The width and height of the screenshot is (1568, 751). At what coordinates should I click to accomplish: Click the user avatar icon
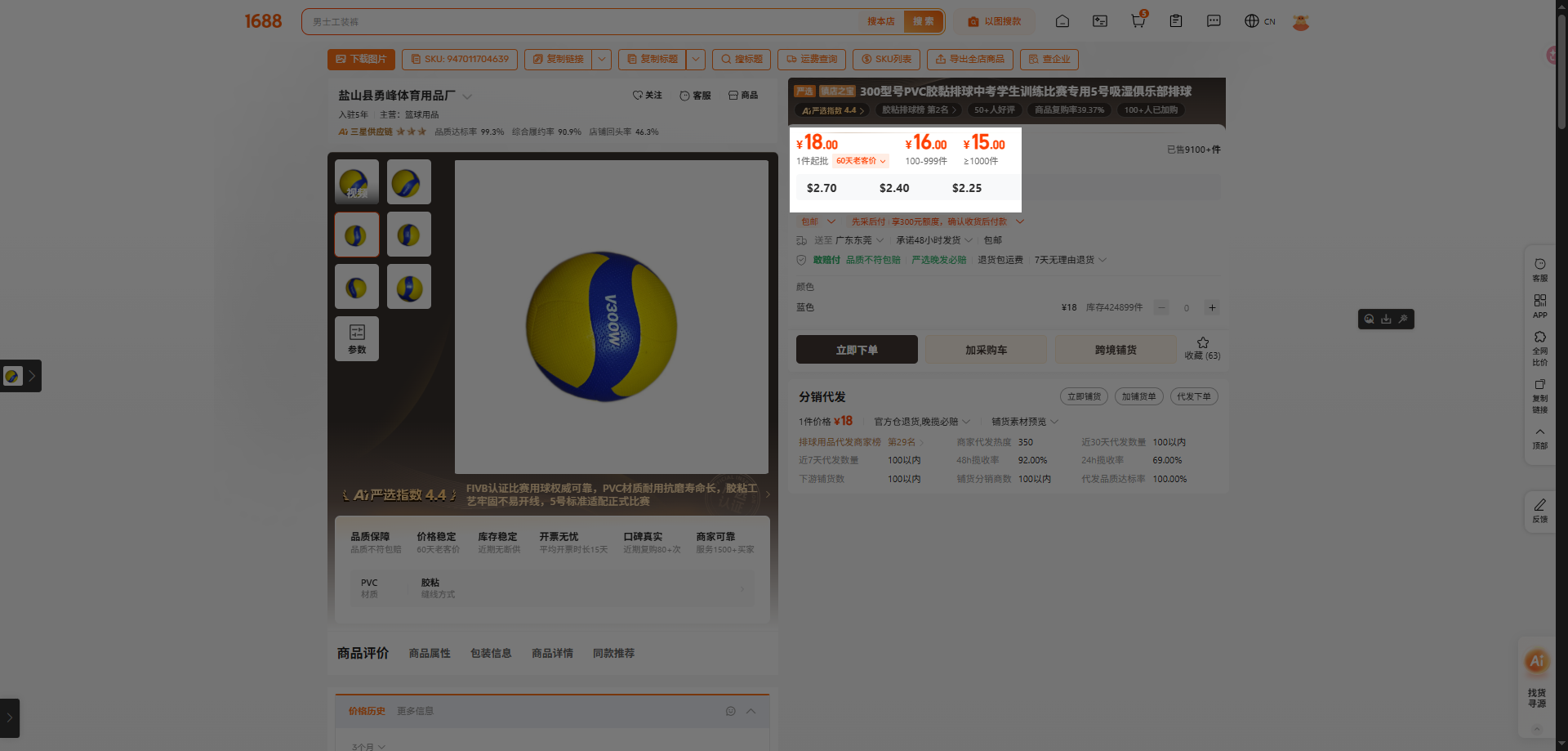tap(1301, 22)
